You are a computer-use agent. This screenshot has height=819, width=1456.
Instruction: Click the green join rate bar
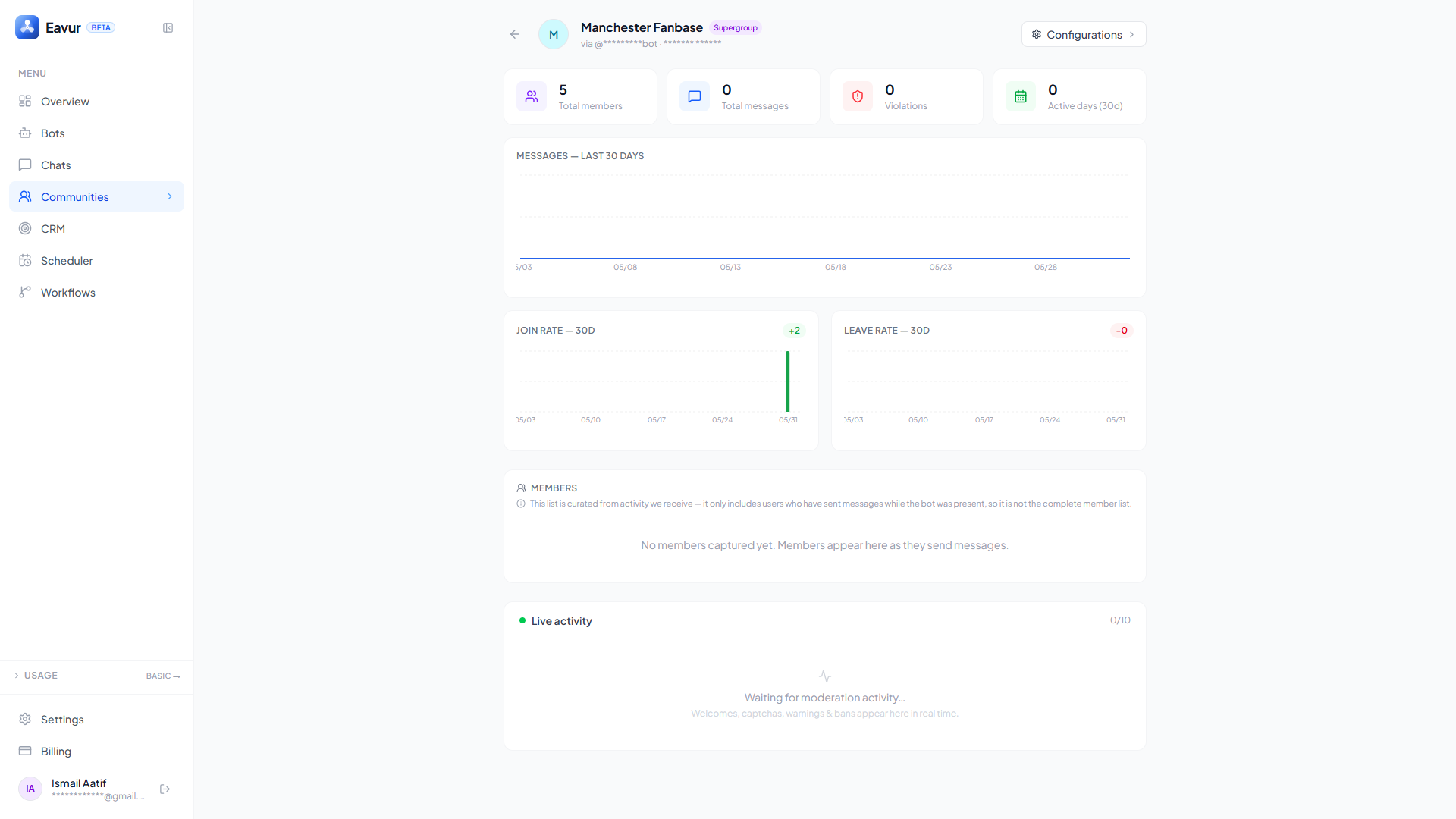tap(788, 381)
